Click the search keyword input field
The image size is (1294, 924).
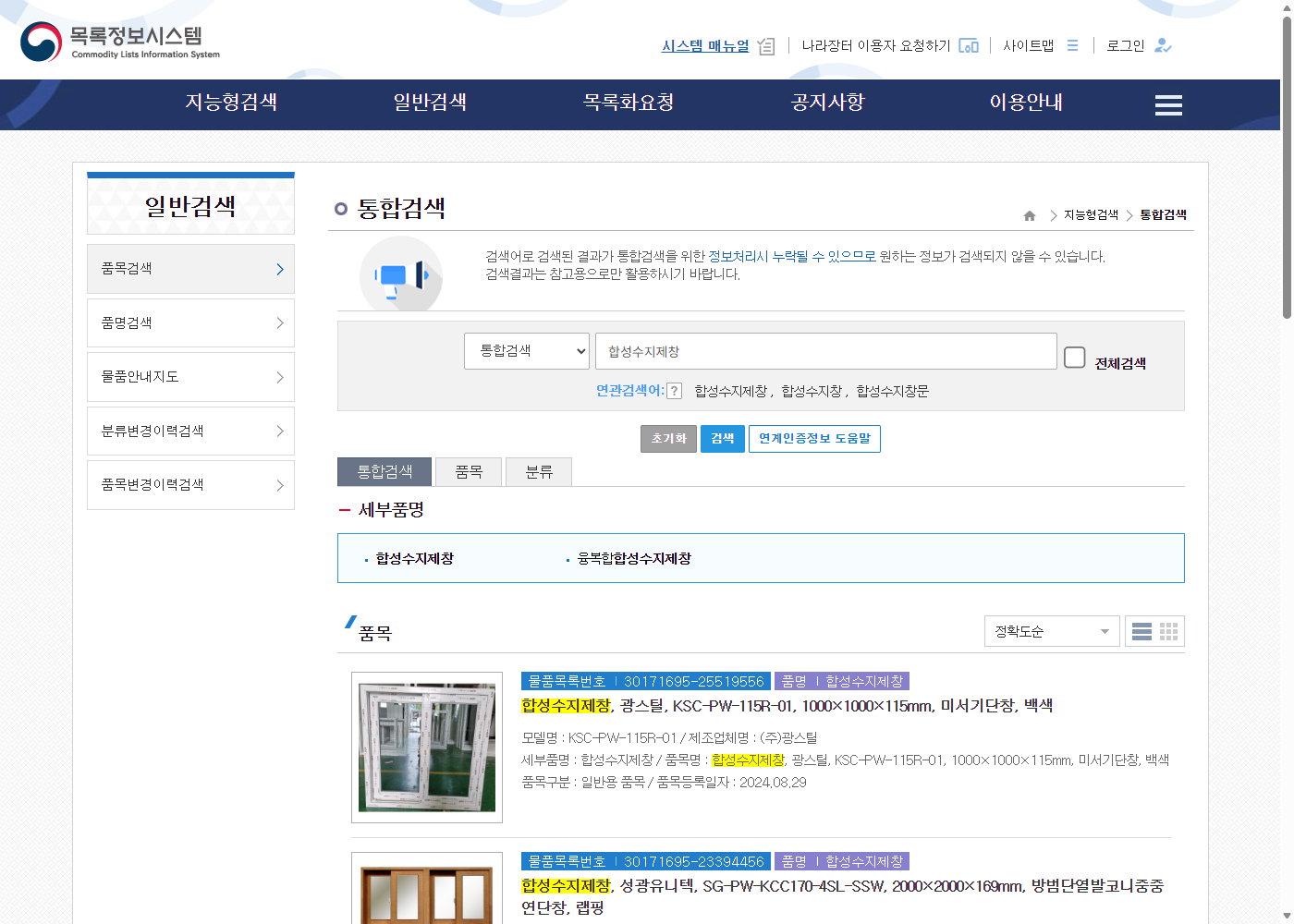[826, 351]
